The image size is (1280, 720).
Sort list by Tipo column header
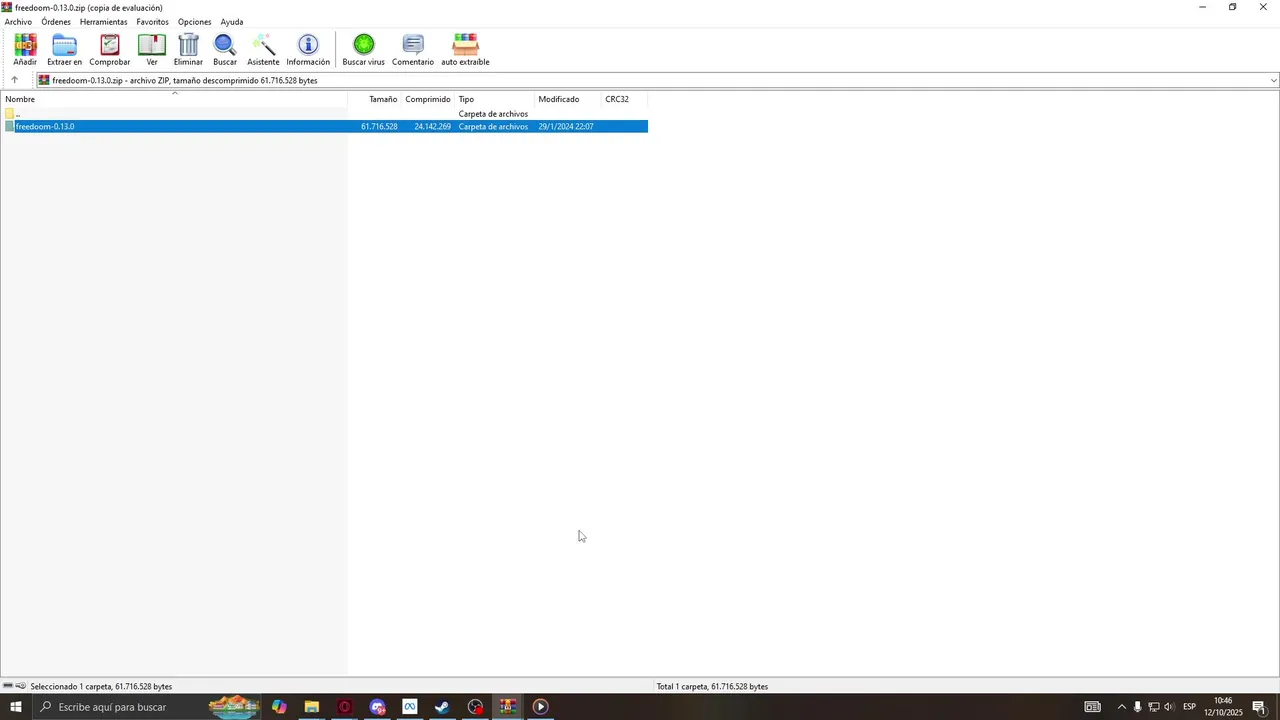point(495,99)
